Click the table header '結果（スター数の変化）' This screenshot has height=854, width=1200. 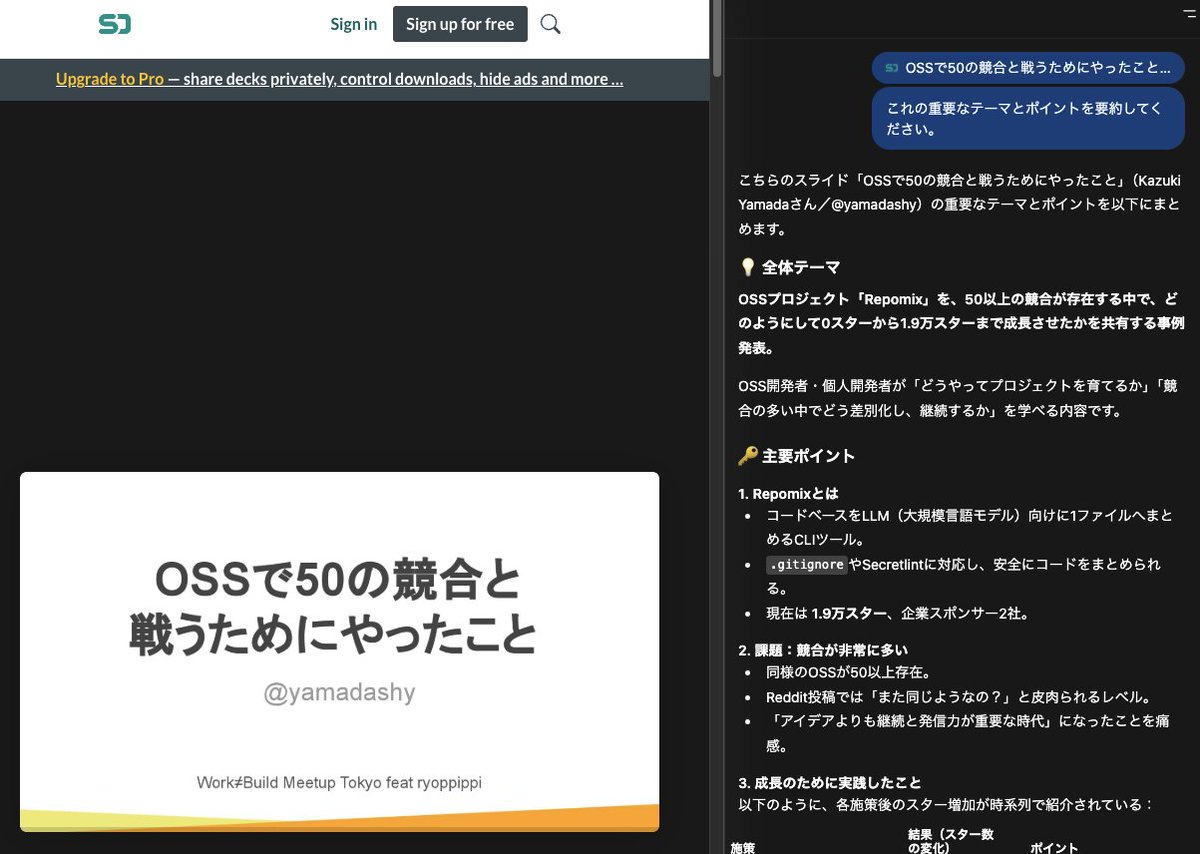point(951,840)
